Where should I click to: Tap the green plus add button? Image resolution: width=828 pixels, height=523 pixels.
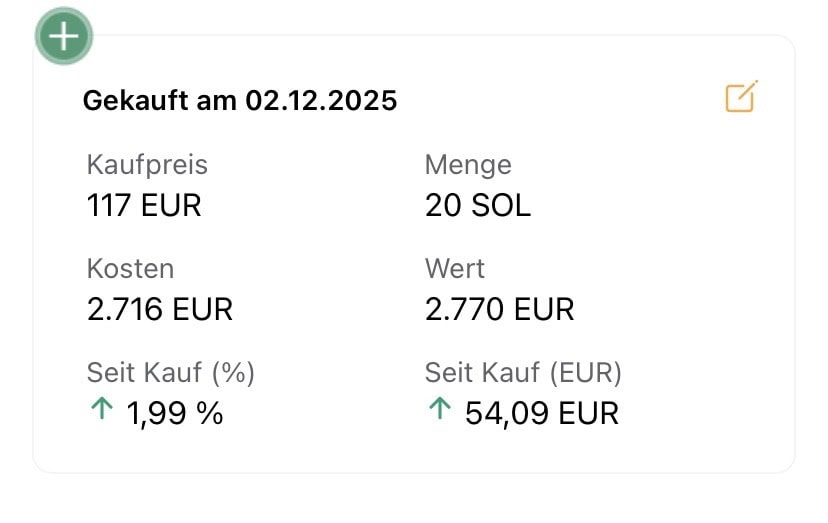64,37
